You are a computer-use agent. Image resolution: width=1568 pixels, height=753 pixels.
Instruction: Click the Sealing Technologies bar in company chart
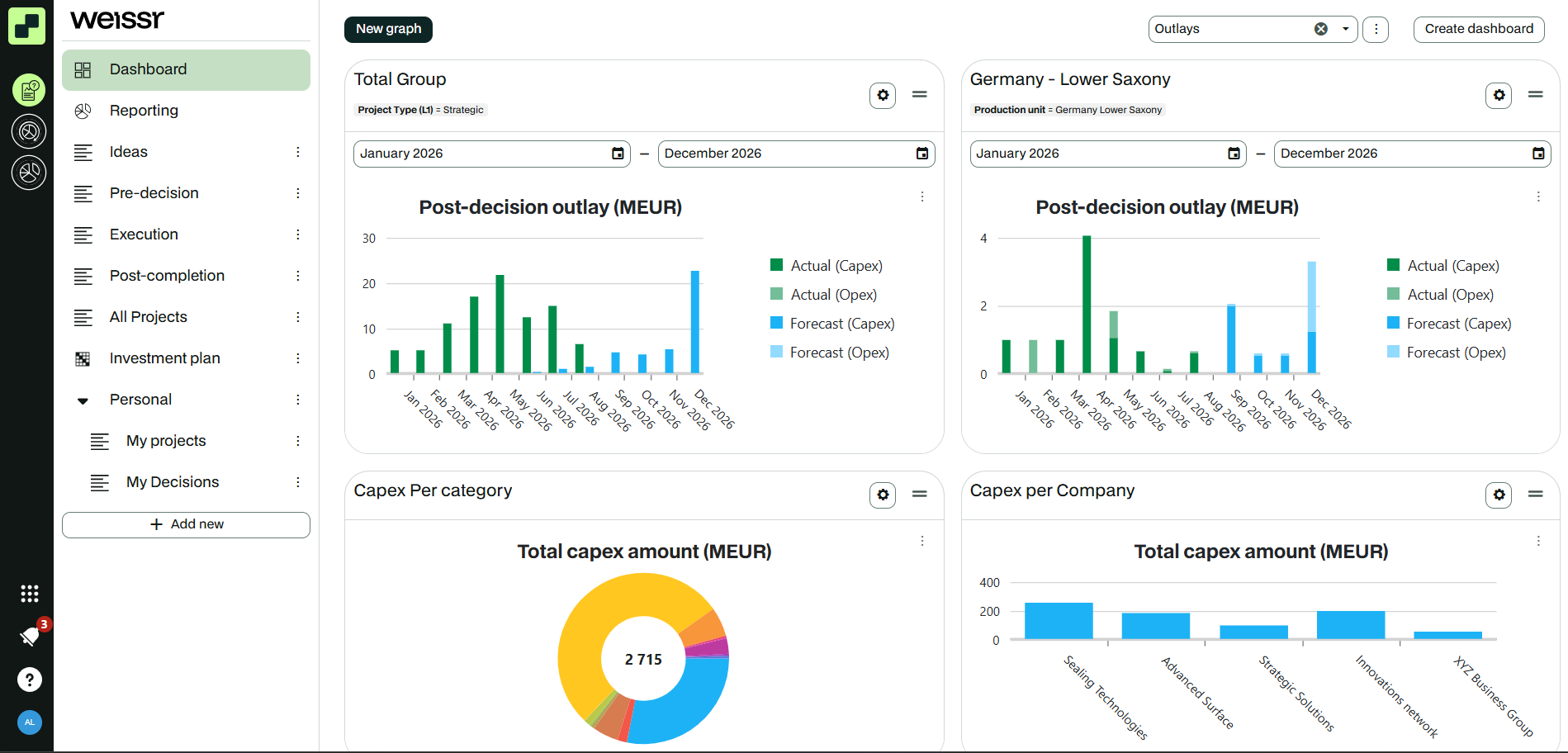point(1059,620)
